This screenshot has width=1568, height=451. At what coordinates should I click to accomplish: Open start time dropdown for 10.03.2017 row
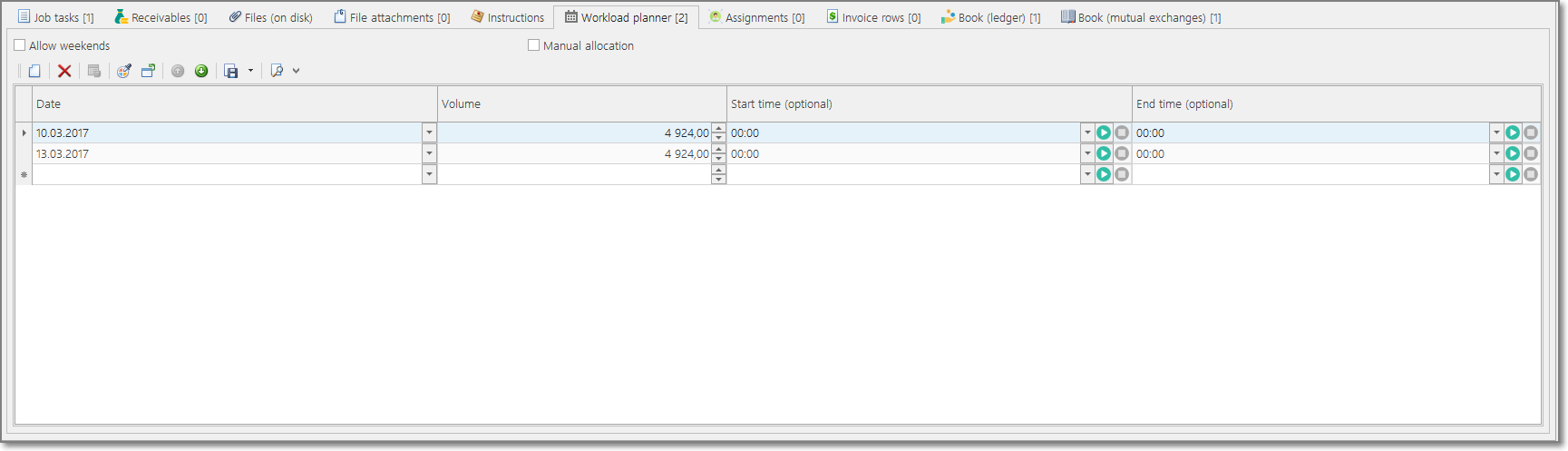click(1087, 132)
